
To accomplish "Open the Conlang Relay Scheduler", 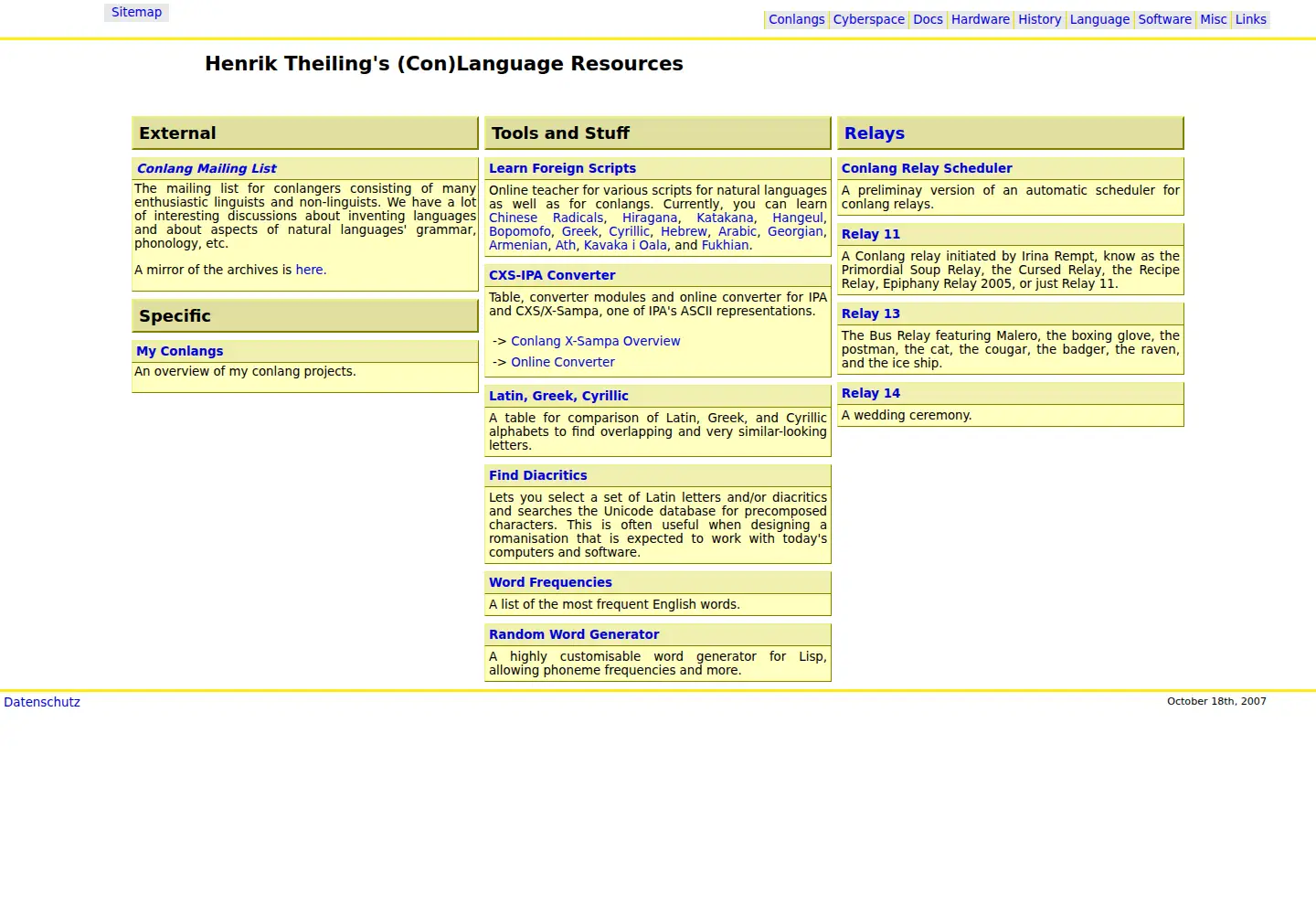I will pos(927,168).
